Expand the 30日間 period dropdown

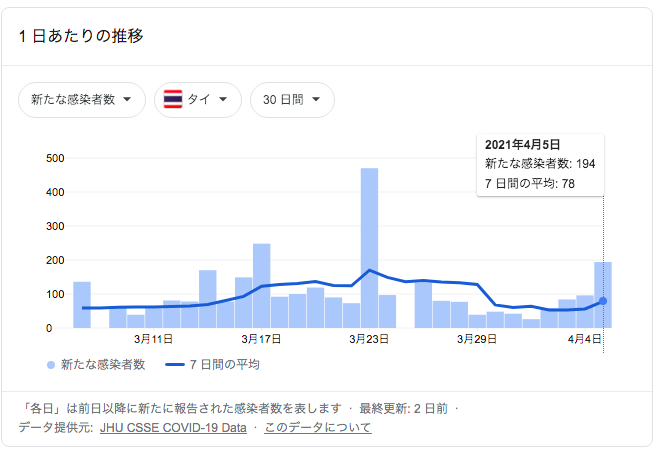pos(292,100)
